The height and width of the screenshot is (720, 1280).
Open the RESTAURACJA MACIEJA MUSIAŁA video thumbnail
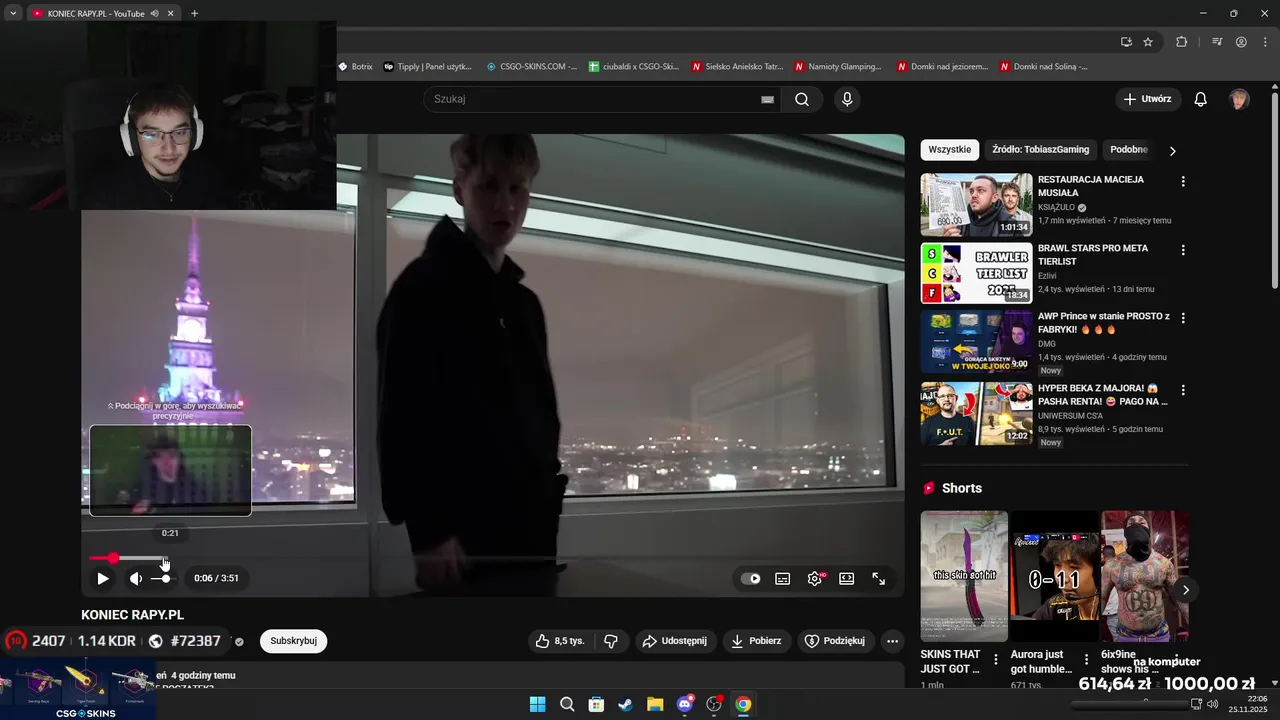[x=976, y=205]
